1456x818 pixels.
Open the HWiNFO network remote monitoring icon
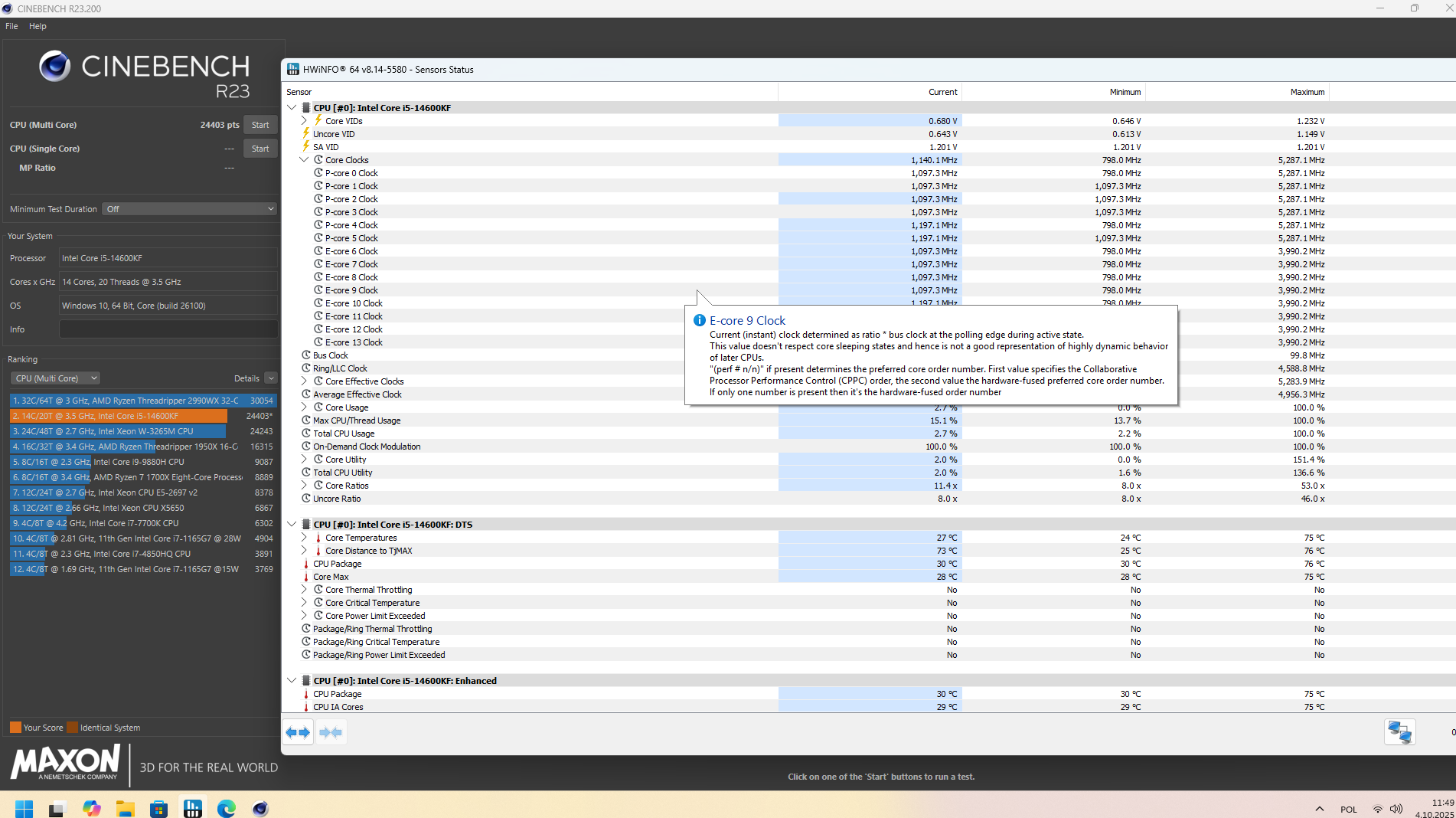pyautogui.click(x=1399, y=732)
